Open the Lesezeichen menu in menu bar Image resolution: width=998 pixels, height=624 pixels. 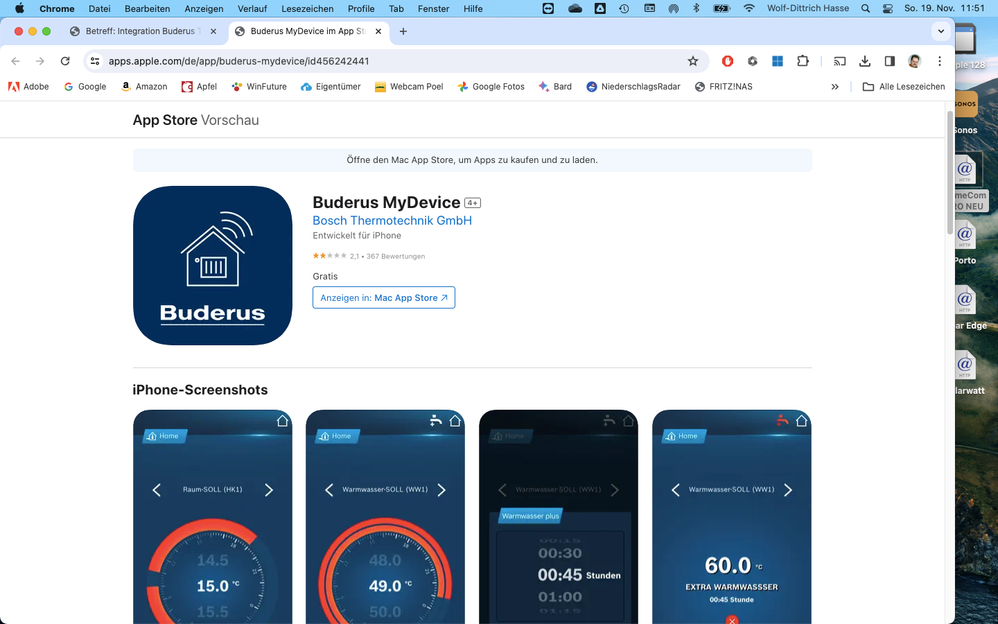click(307, 8)
